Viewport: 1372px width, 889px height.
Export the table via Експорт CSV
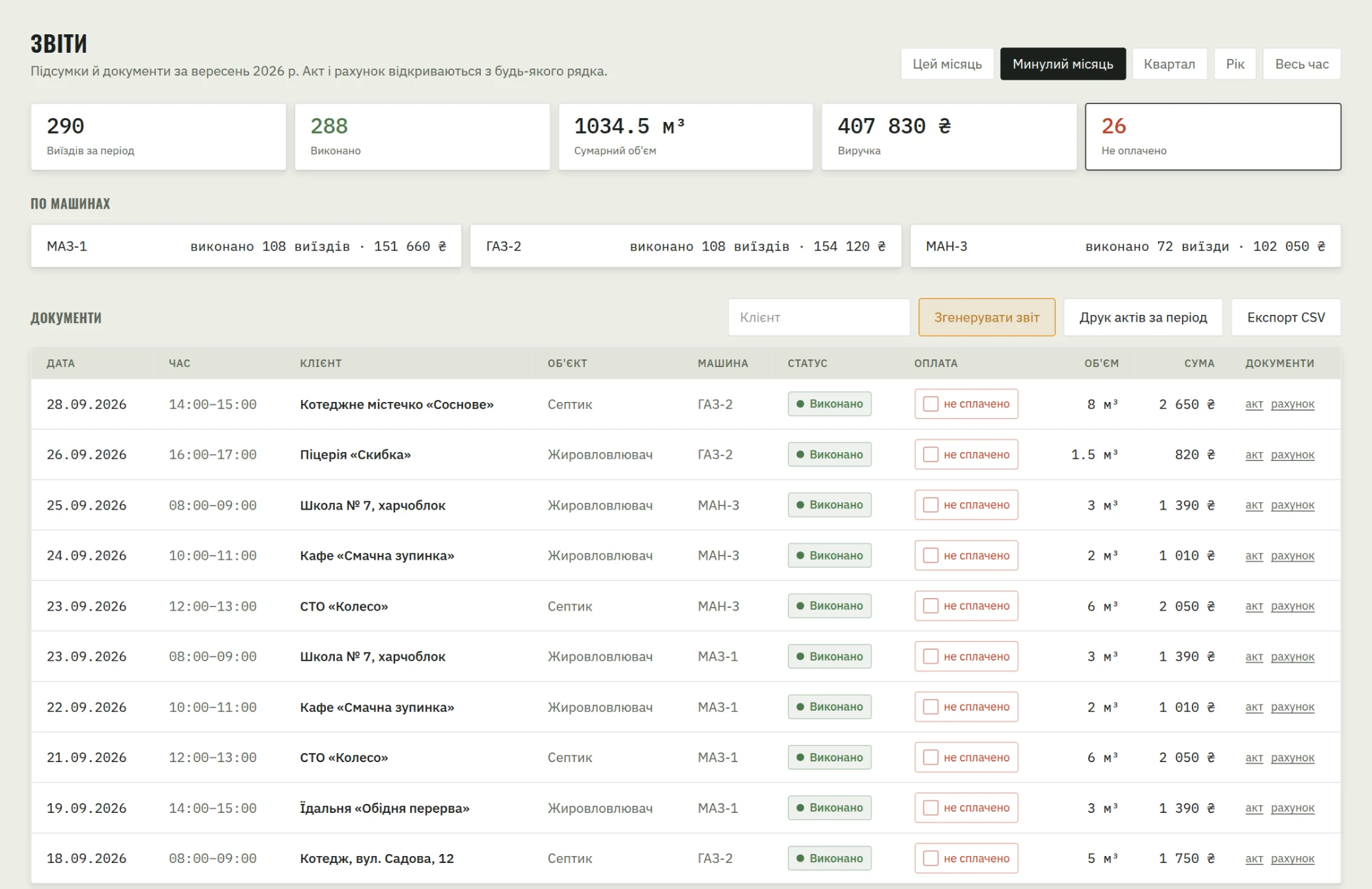tap(1286, 317)
